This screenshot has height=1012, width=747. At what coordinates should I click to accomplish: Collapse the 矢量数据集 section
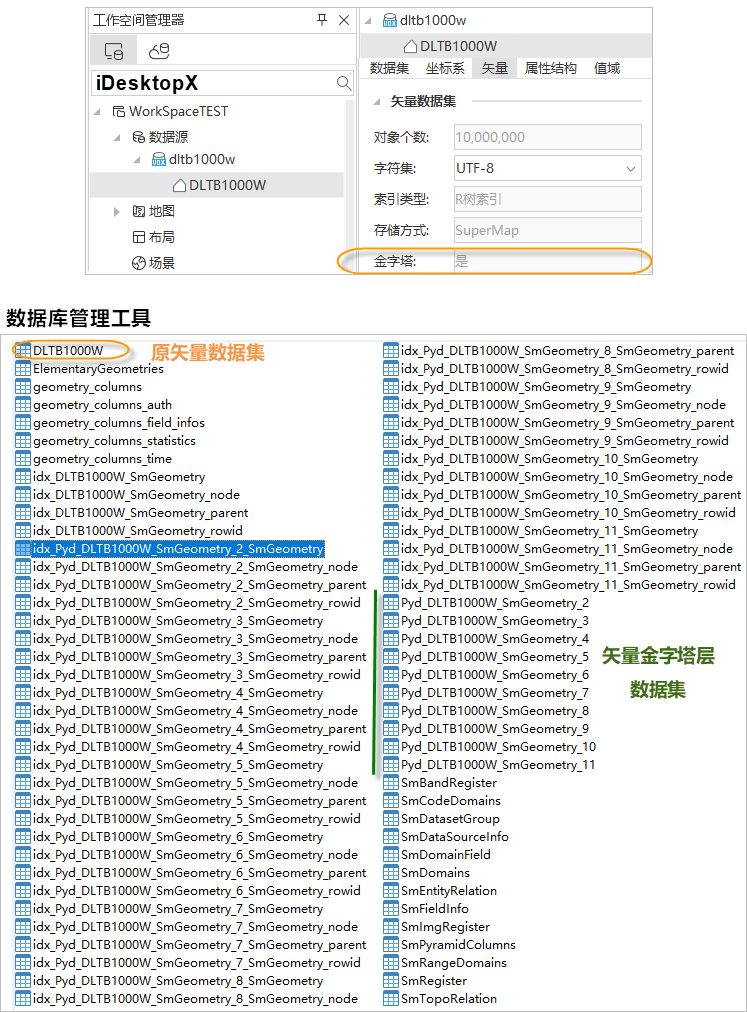tap(379, 101)
